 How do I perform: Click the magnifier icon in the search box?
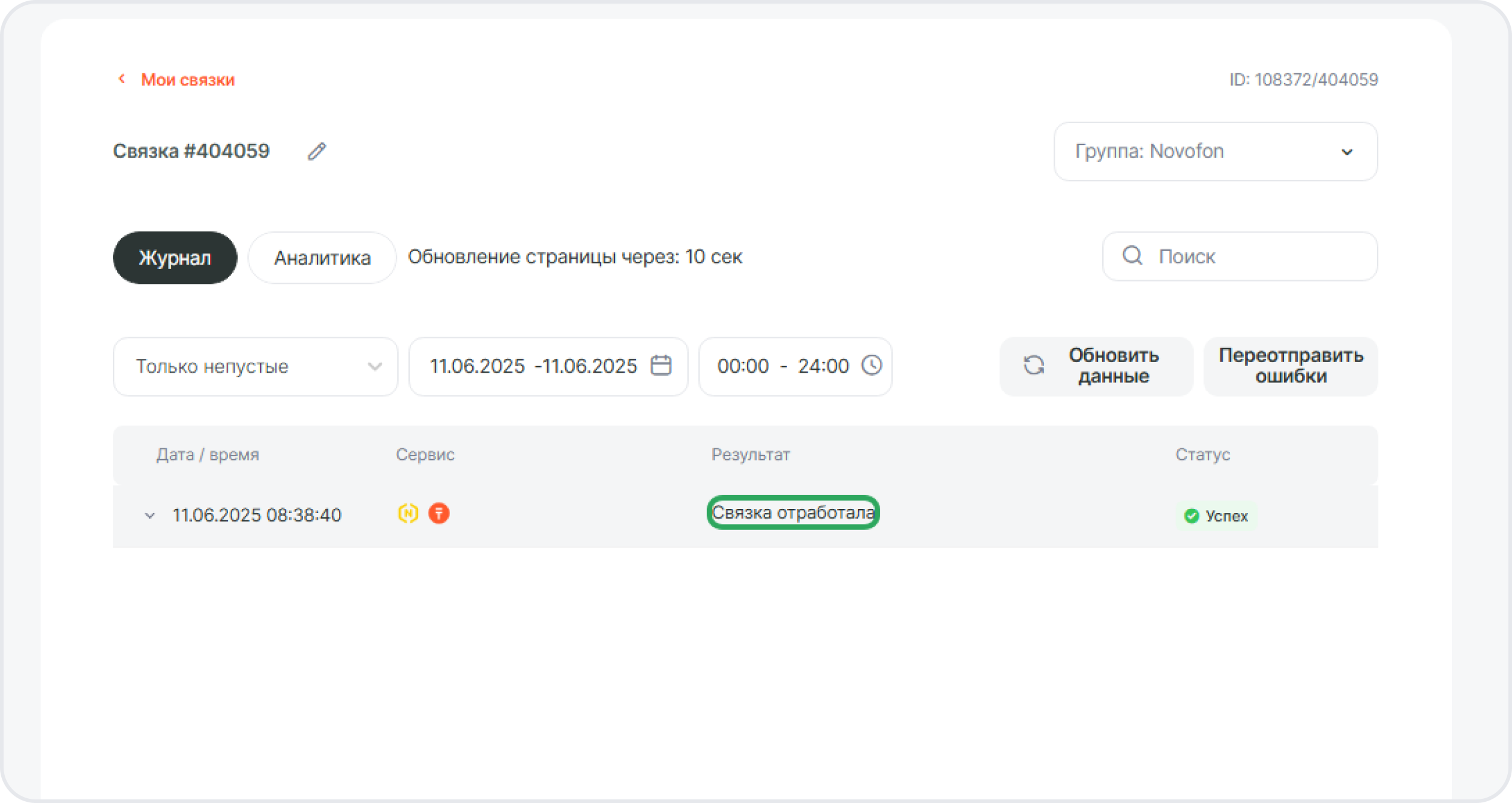coord(1132,256)
